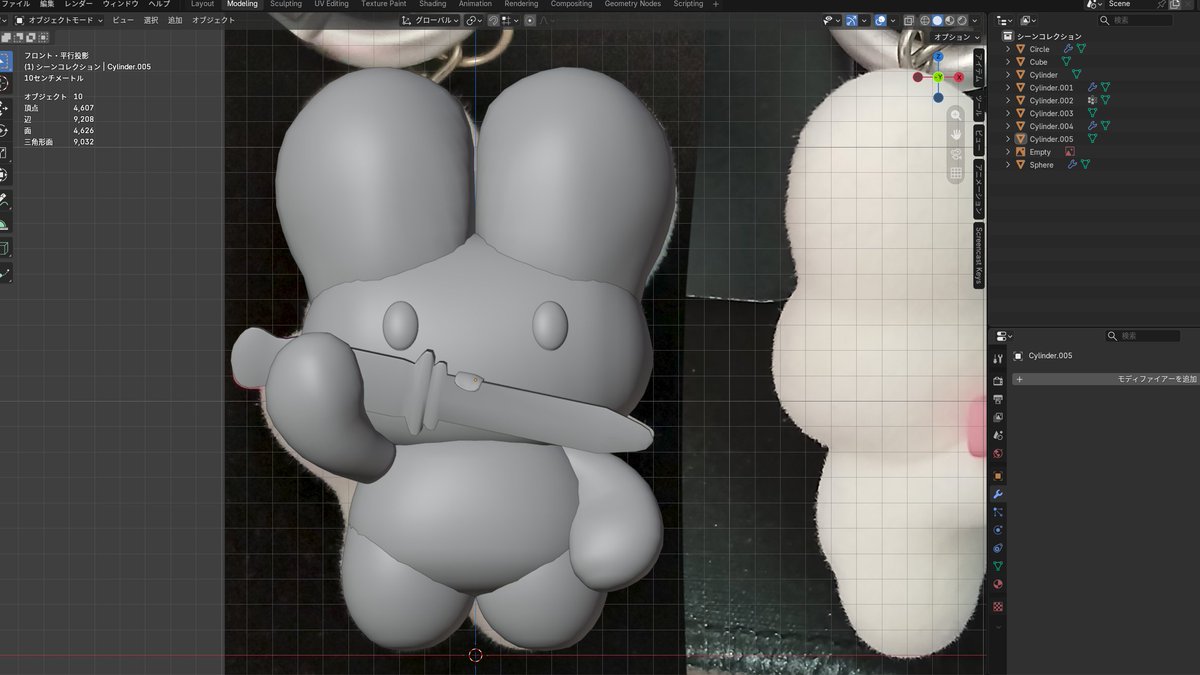Click the green mesh data icon on Cube row

coord(1066,61)
